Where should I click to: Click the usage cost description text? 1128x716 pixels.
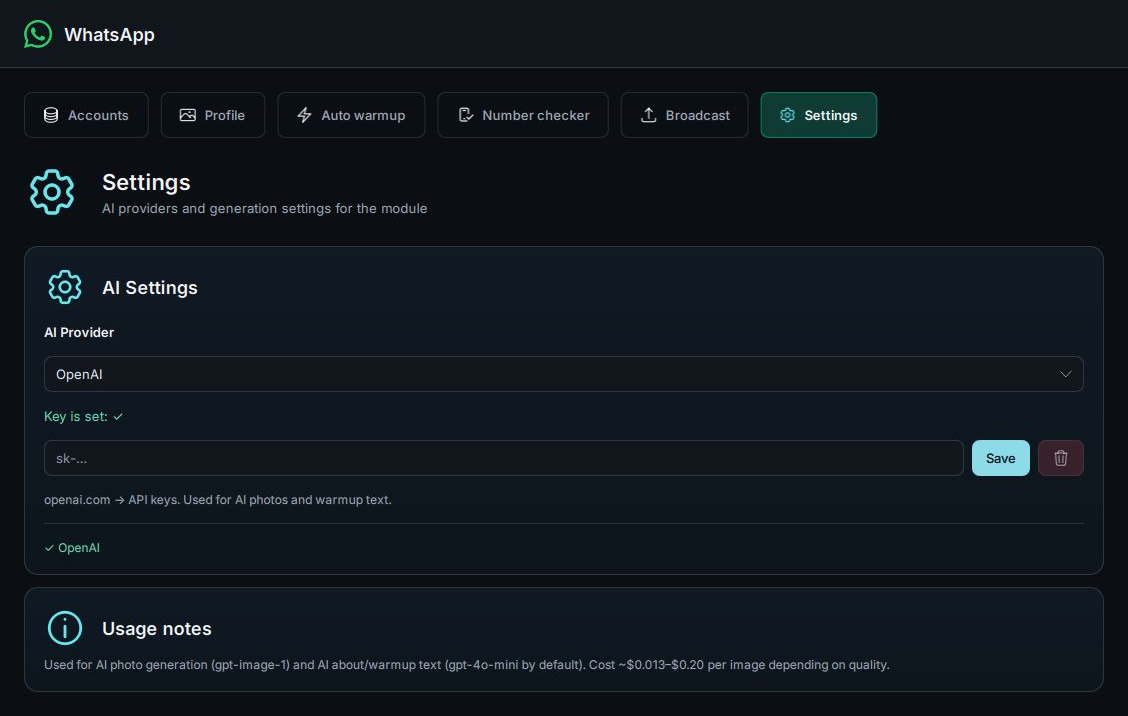pyautogui.click(x=467, y=665)
